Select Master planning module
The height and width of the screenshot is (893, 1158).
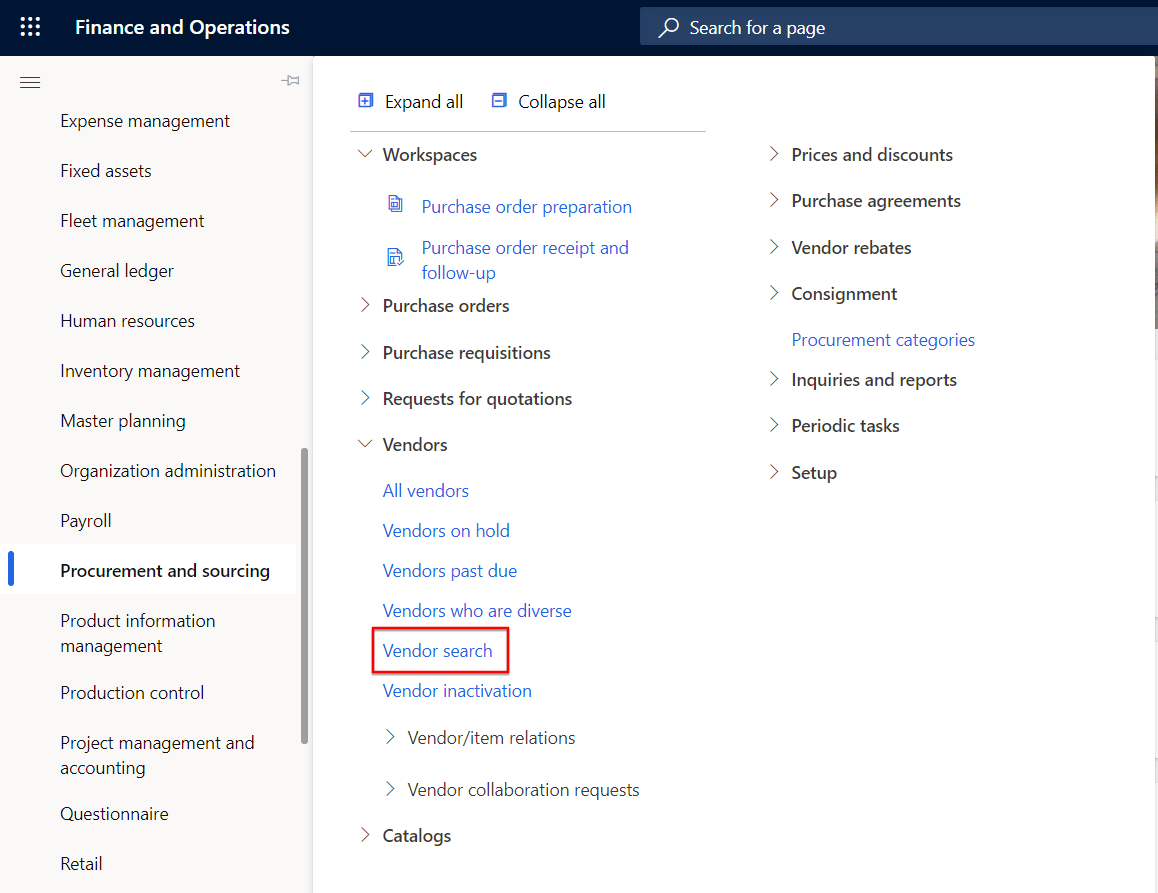123,421
